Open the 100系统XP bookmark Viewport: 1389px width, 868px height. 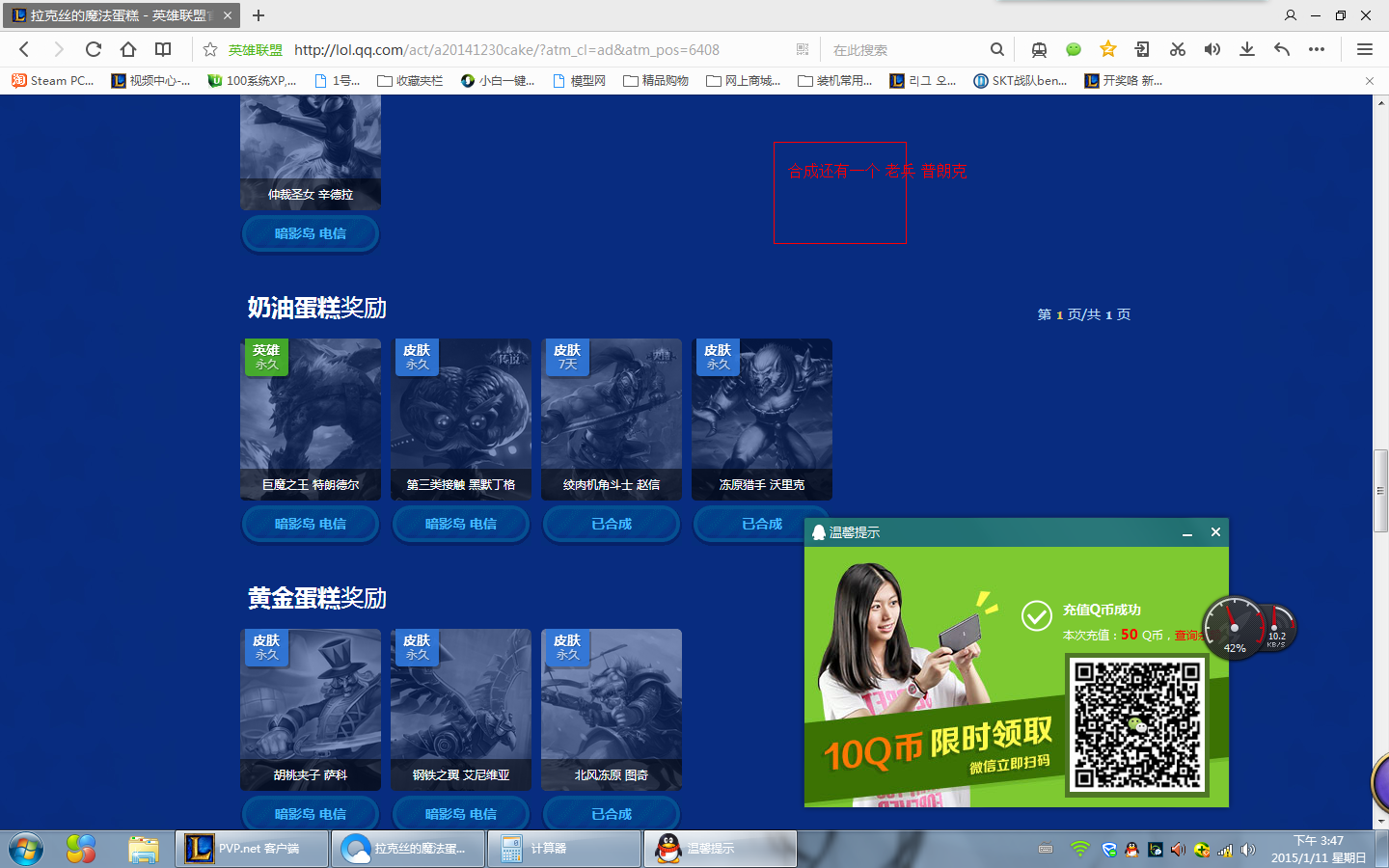253,81
